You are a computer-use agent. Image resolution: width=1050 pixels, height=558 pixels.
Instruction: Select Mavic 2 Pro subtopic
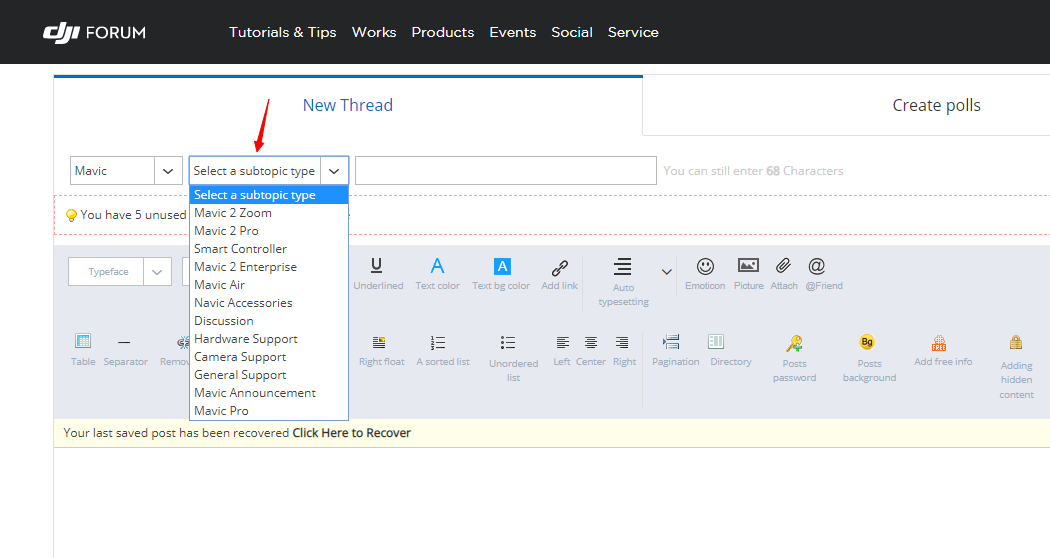269,231
